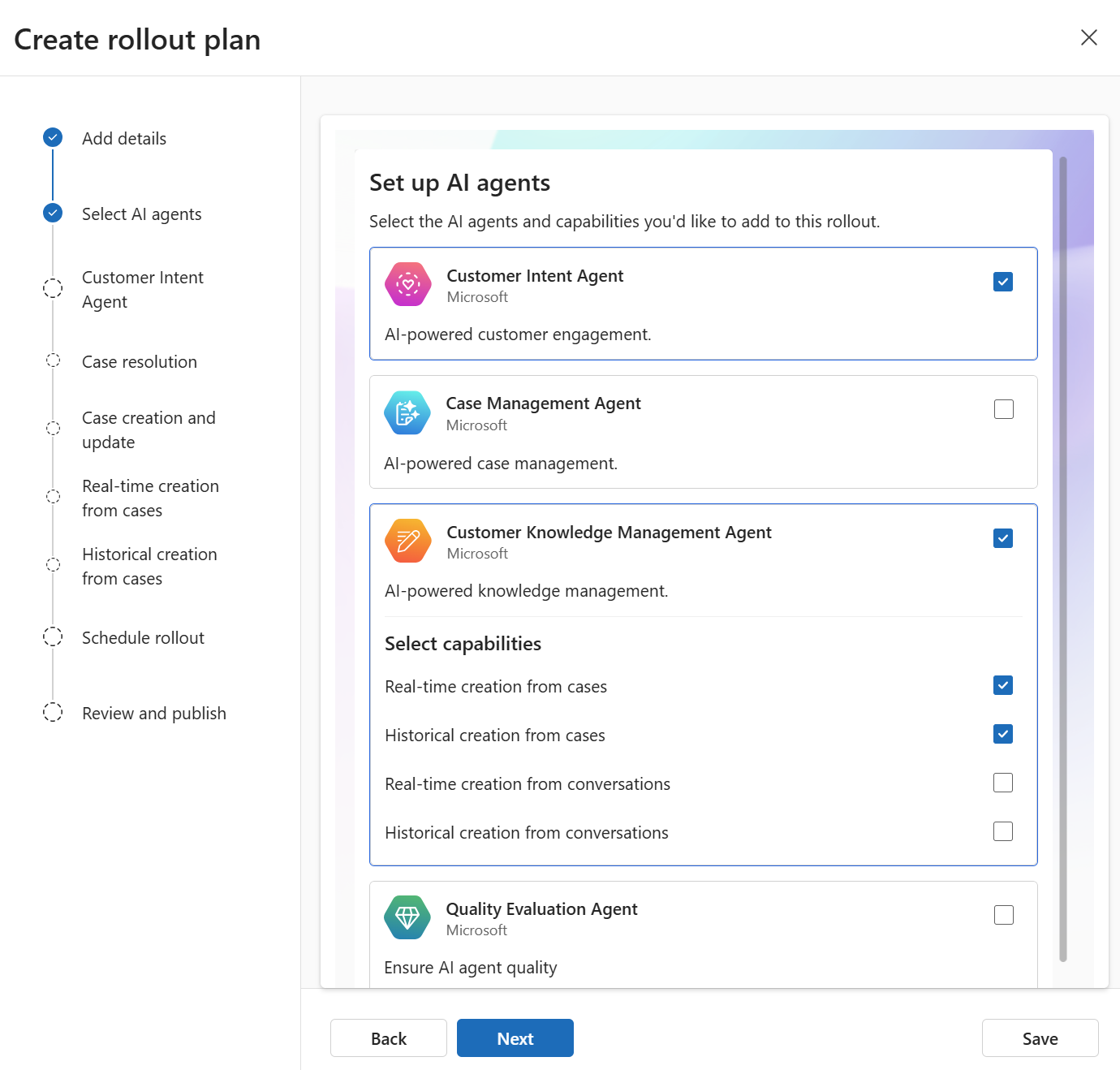Click the Next button
The height and width of the screenshot is (1070, 1120).
click(x=515, y=1038)
